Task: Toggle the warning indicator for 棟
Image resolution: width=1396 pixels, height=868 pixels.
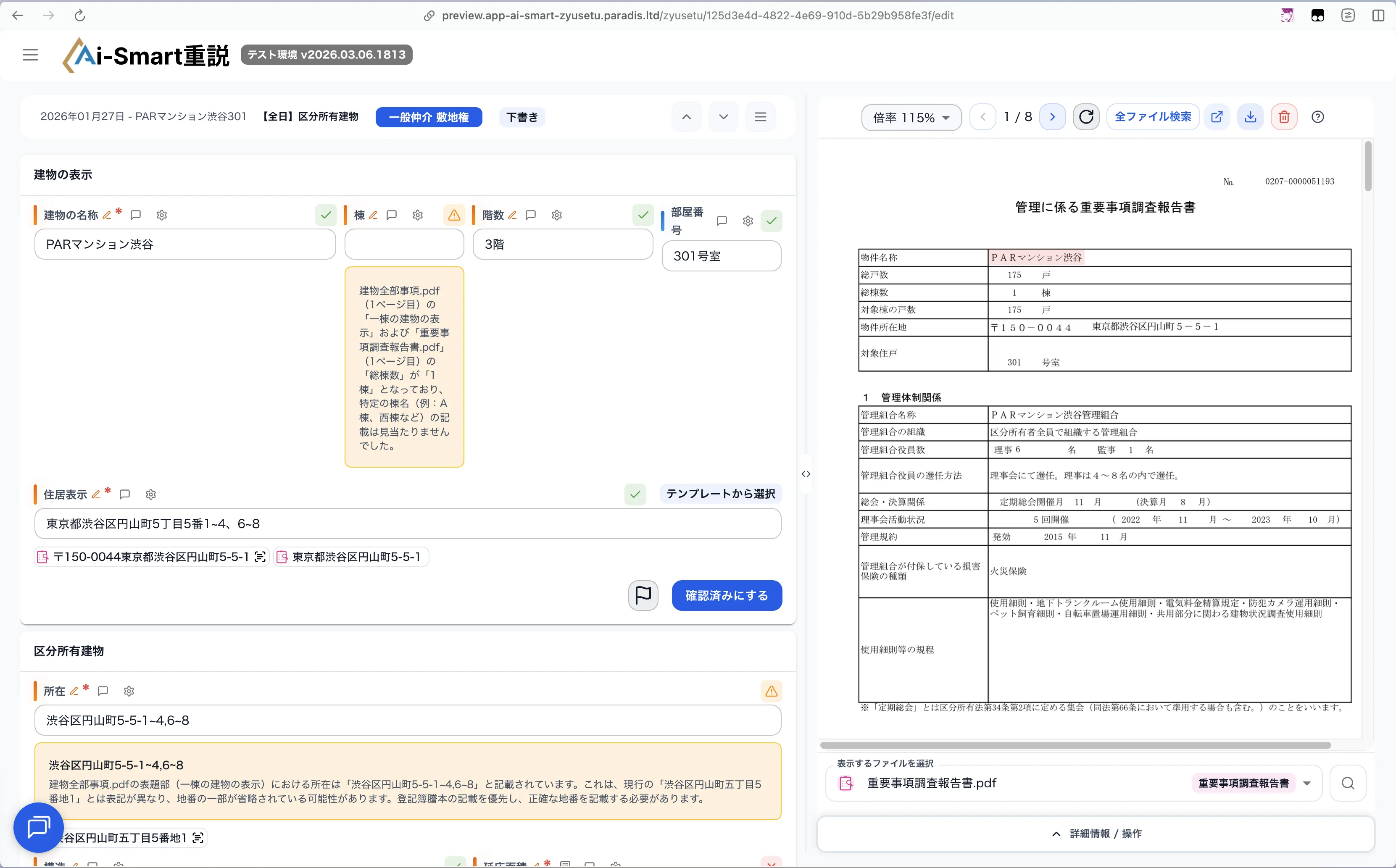Action: tap(454, 215)
